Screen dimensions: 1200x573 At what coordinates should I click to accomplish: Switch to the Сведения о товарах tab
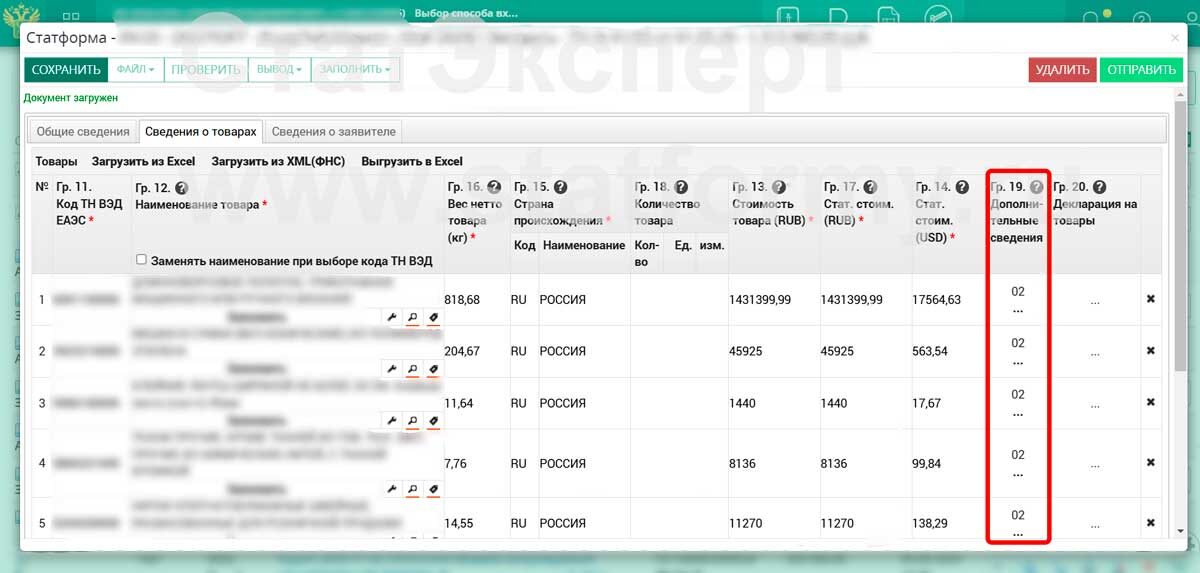(201, 131)
